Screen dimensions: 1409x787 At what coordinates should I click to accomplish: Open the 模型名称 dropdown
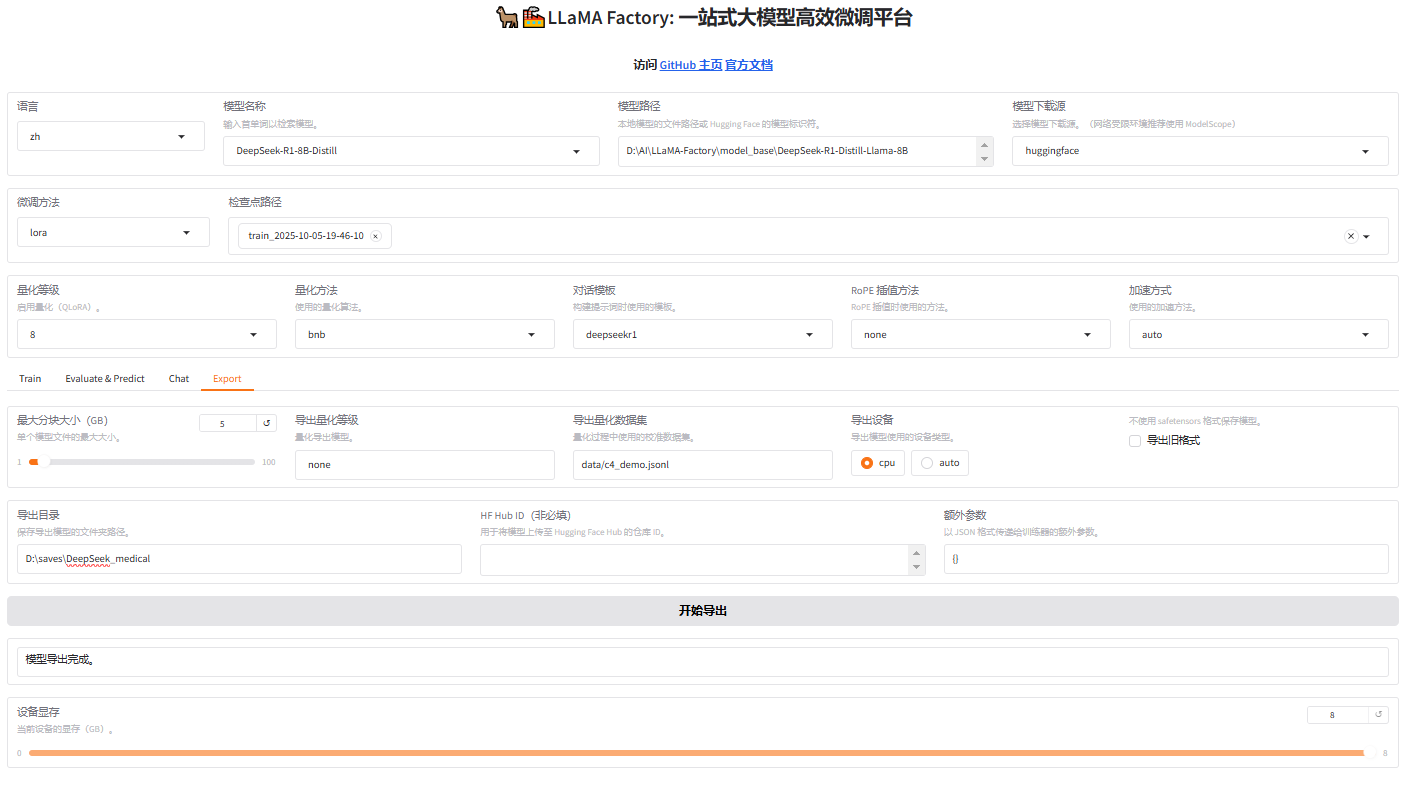pyautogui.click(x=411, y=151)
